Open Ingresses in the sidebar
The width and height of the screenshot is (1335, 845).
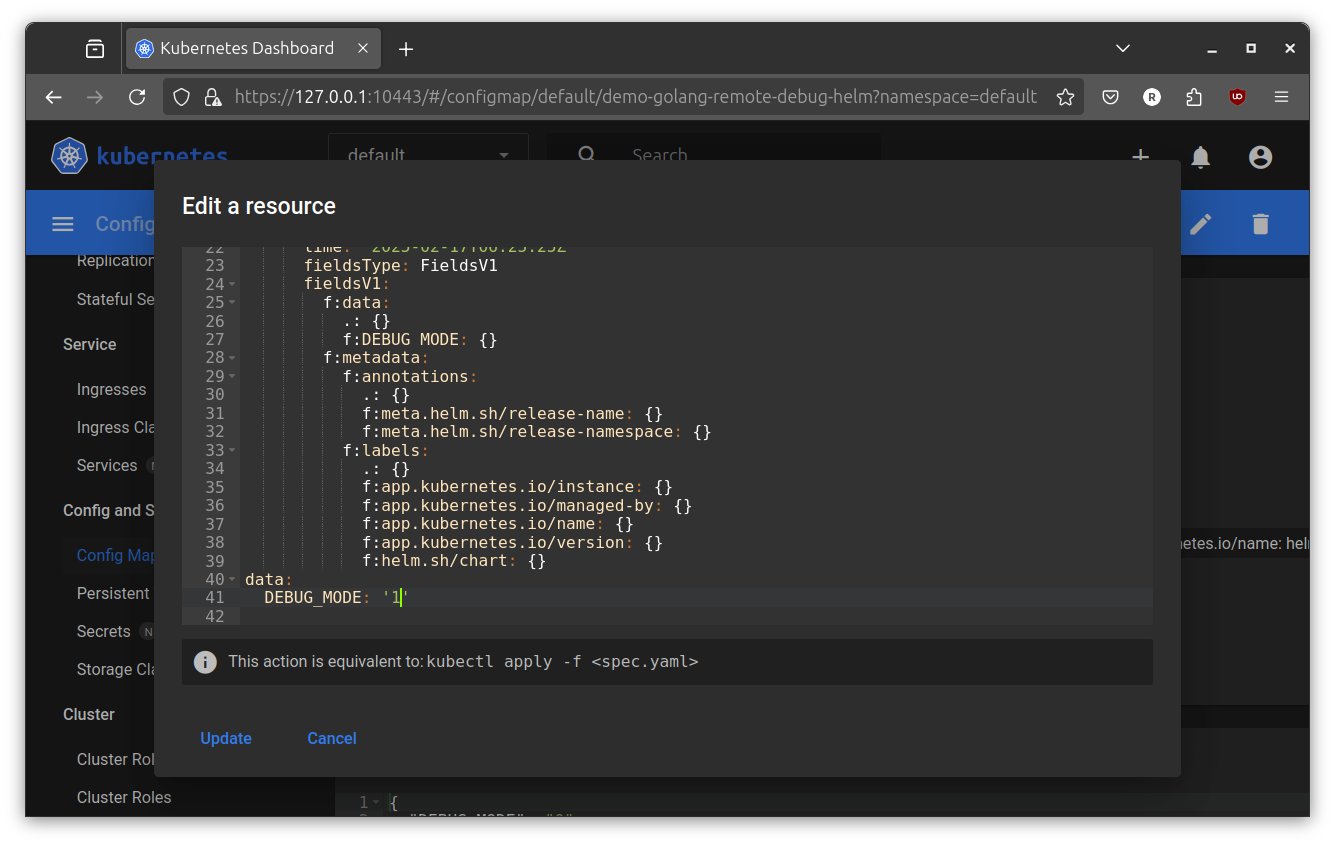pos(112,389)
